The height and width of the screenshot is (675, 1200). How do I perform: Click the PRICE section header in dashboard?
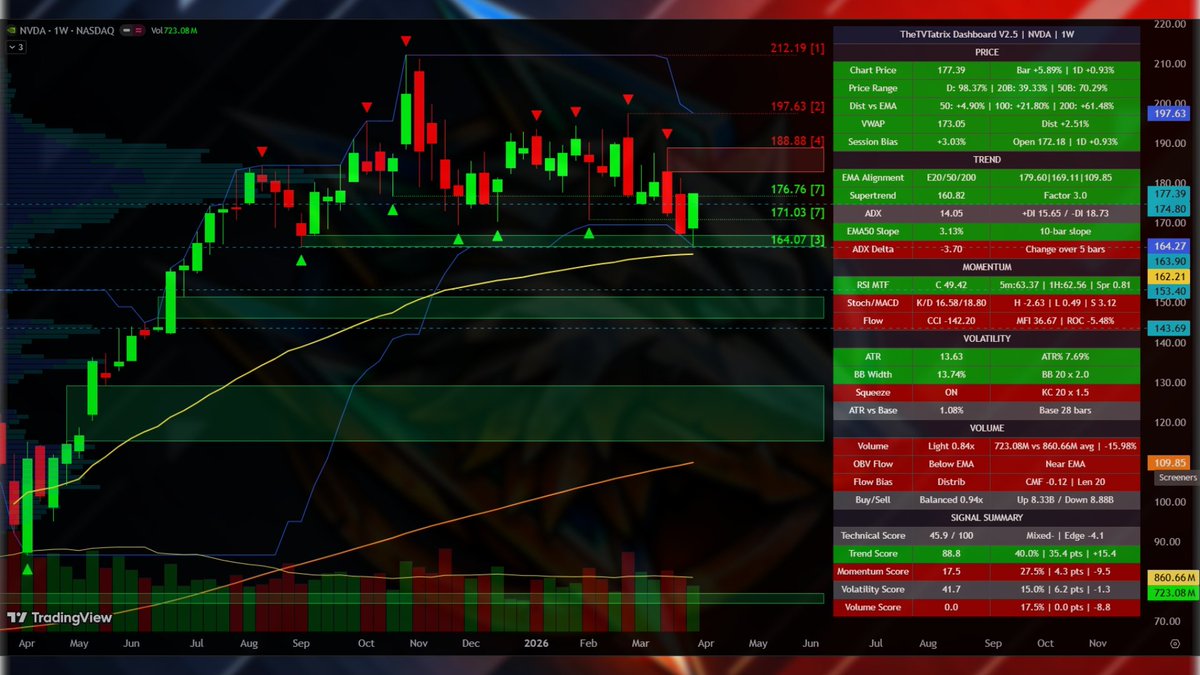986,52
